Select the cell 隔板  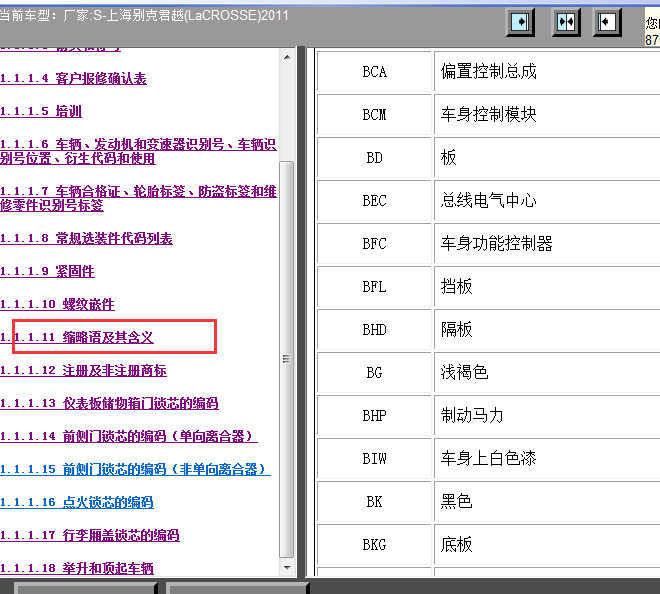point(547,330)
